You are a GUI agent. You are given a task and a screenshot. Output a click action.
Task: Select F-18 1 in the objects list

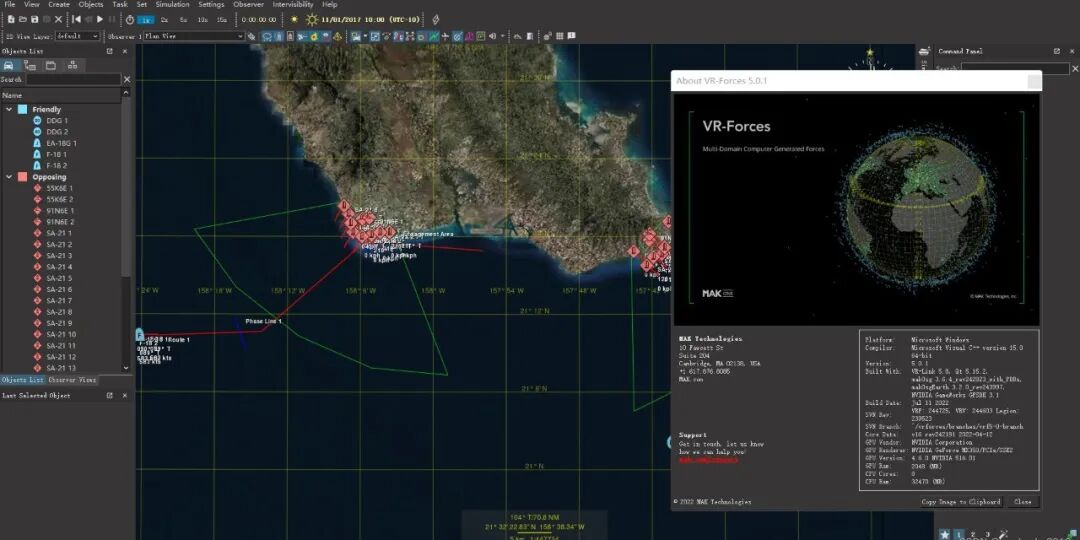click(56, 154)
